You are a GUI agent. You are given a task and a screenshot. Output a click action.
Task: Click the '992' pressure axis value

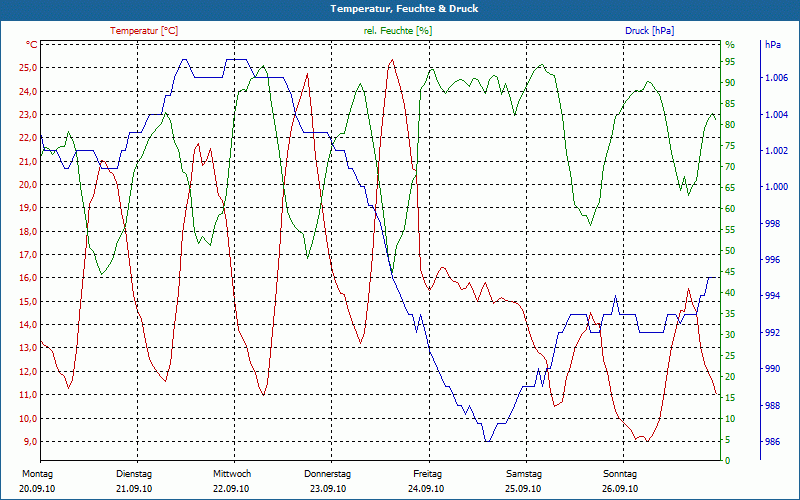click(772, 333)
